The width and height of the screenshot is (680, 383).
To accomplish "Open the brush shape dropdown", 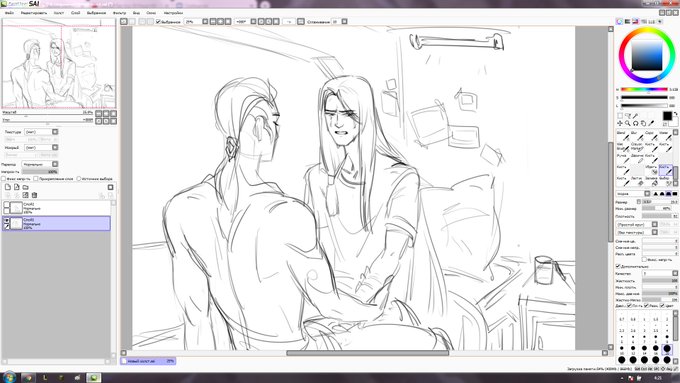I will click(637, 225).
